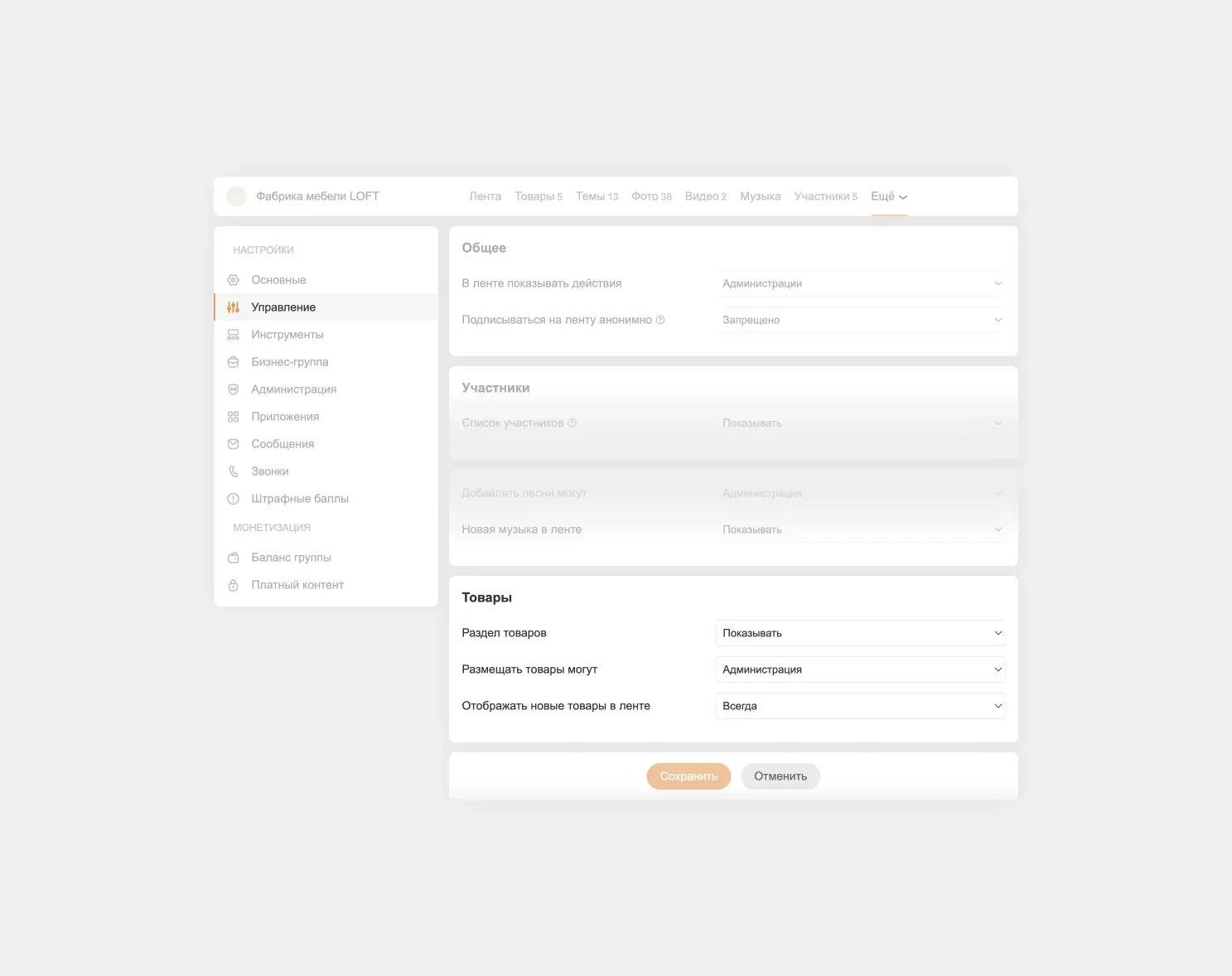The image size is (1232, 976).
Task: Click the envelope icon beside Сообщения
Action: [234, 444]
